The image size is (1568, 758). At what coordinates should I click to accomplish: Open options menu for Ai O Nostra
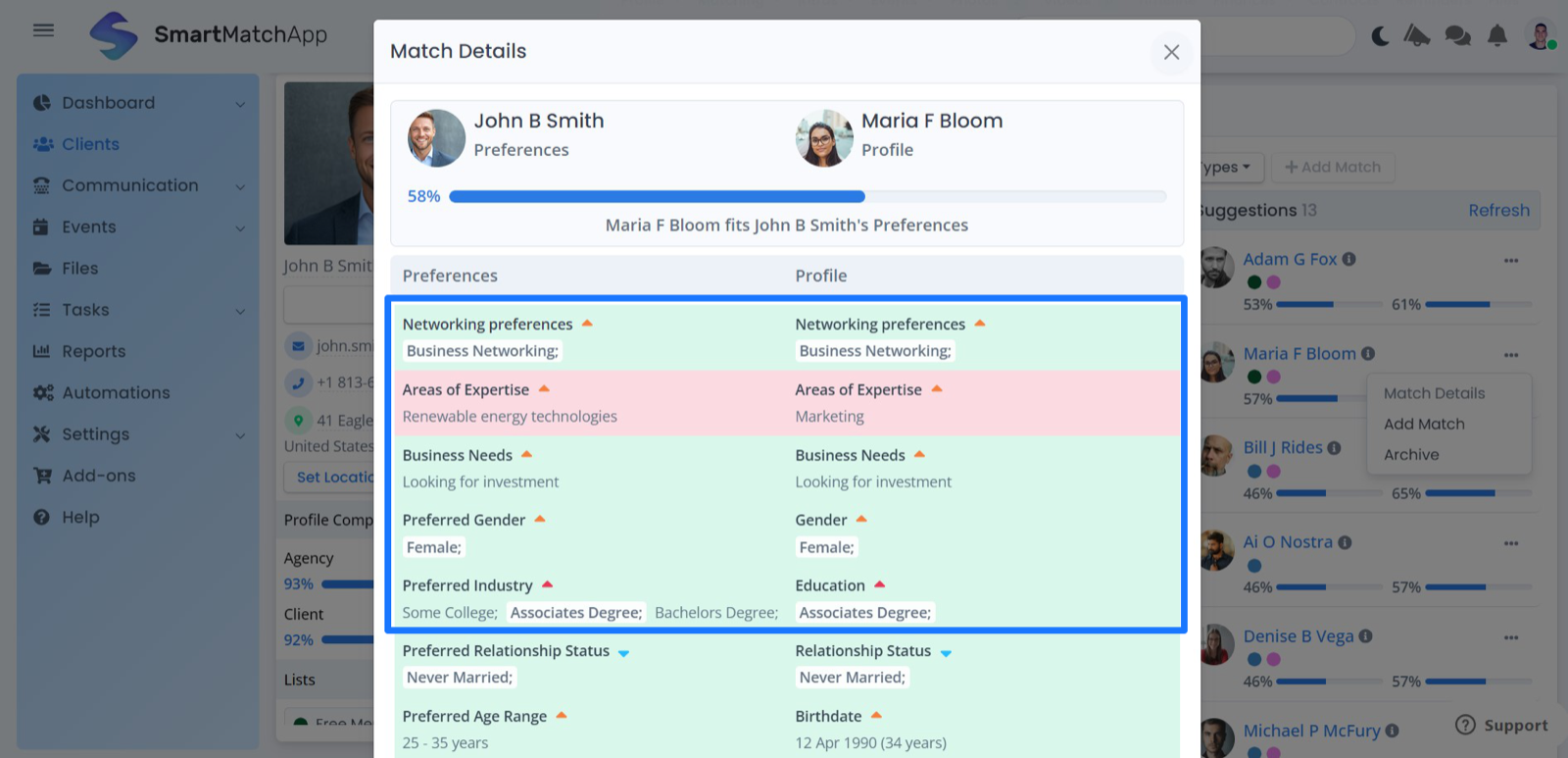pyautogui.click(x=1511, y=543)
